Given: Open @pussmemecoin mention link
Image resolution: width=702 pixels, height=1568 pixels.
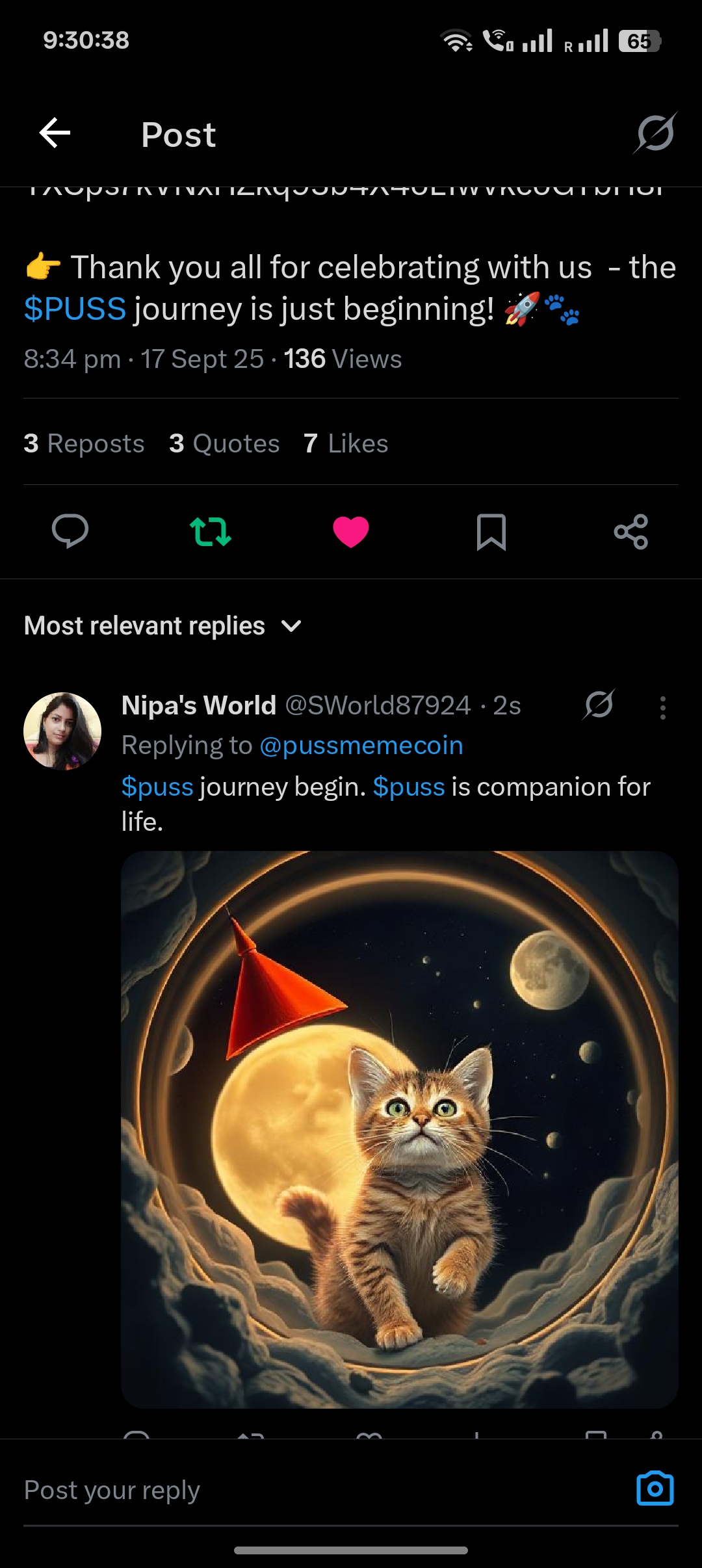Looking at the screenshot, I should [361, 746].
